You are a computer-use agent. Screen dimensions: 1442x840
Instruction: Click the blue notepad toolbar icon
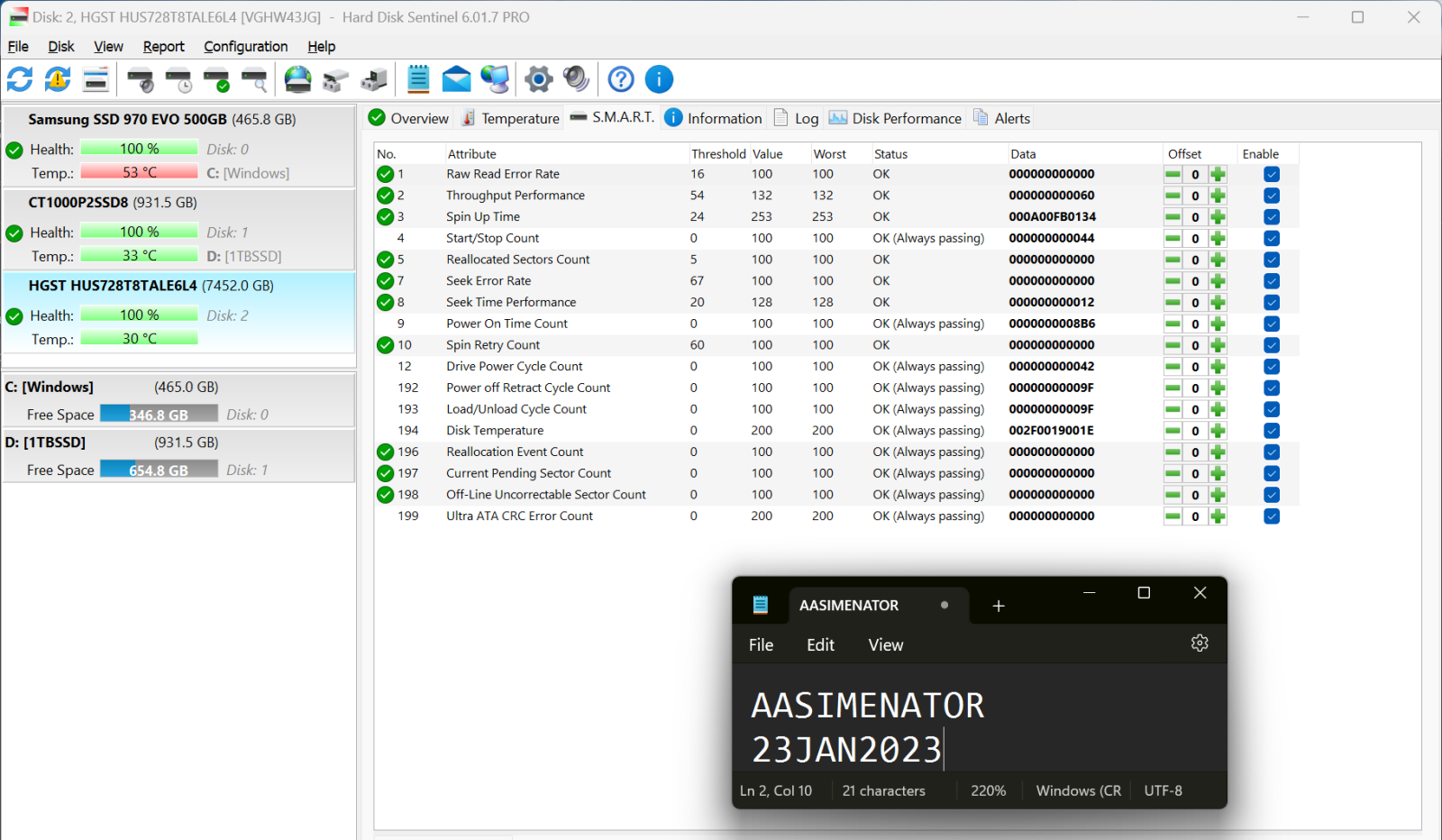(x=418, y=80)
